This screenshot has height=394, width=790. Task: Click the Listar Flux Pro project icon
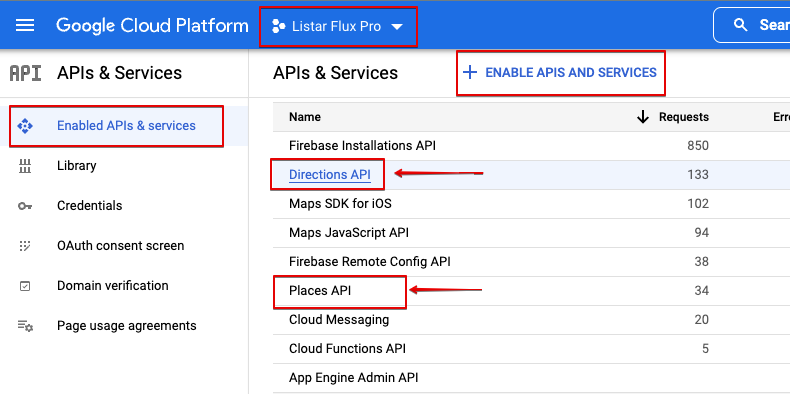(x=278, y=26)
